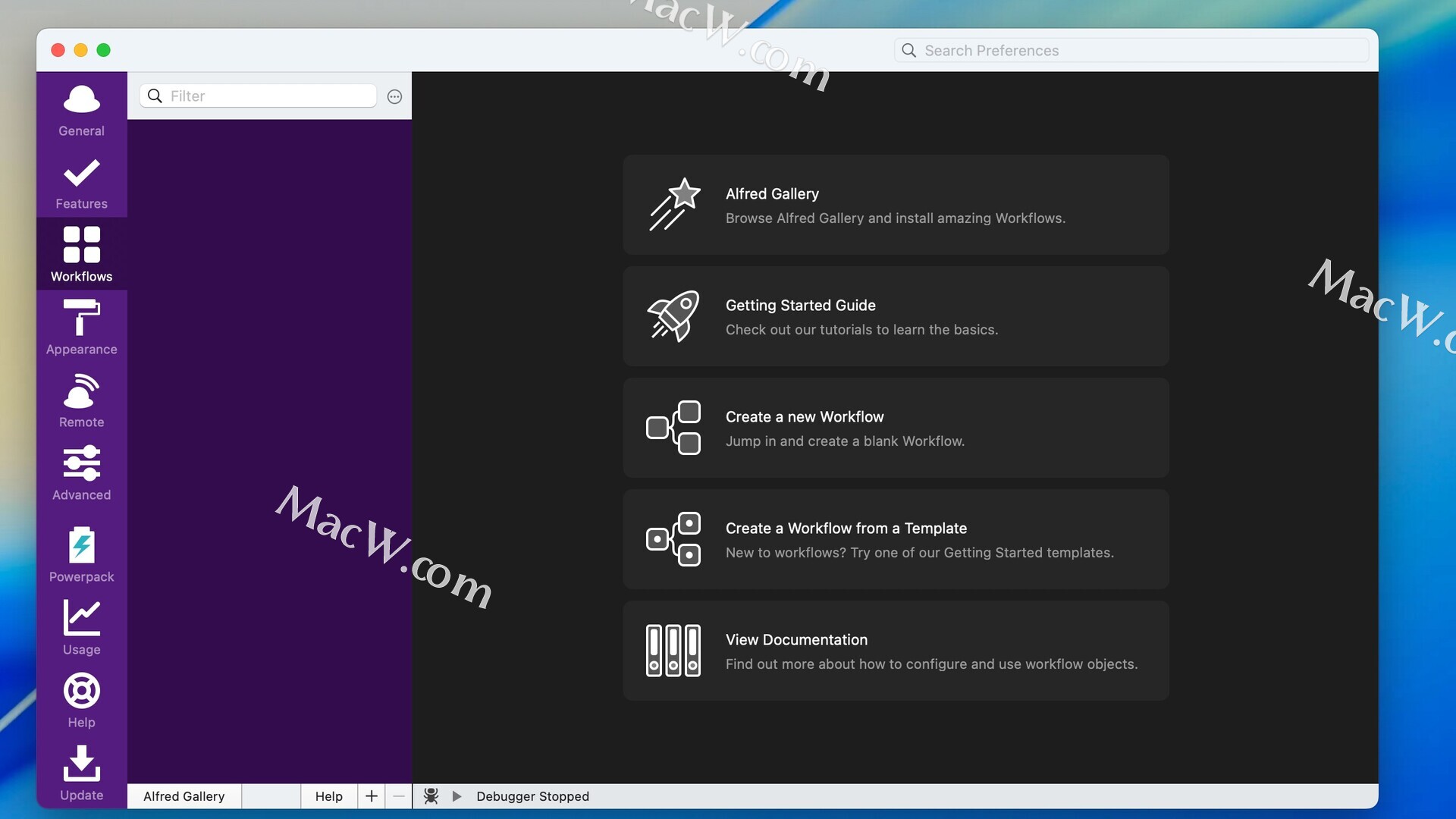This screenshot has height=819, width=1456.
Task: Select Create a new Workflow card
Action: click(896, 428)
